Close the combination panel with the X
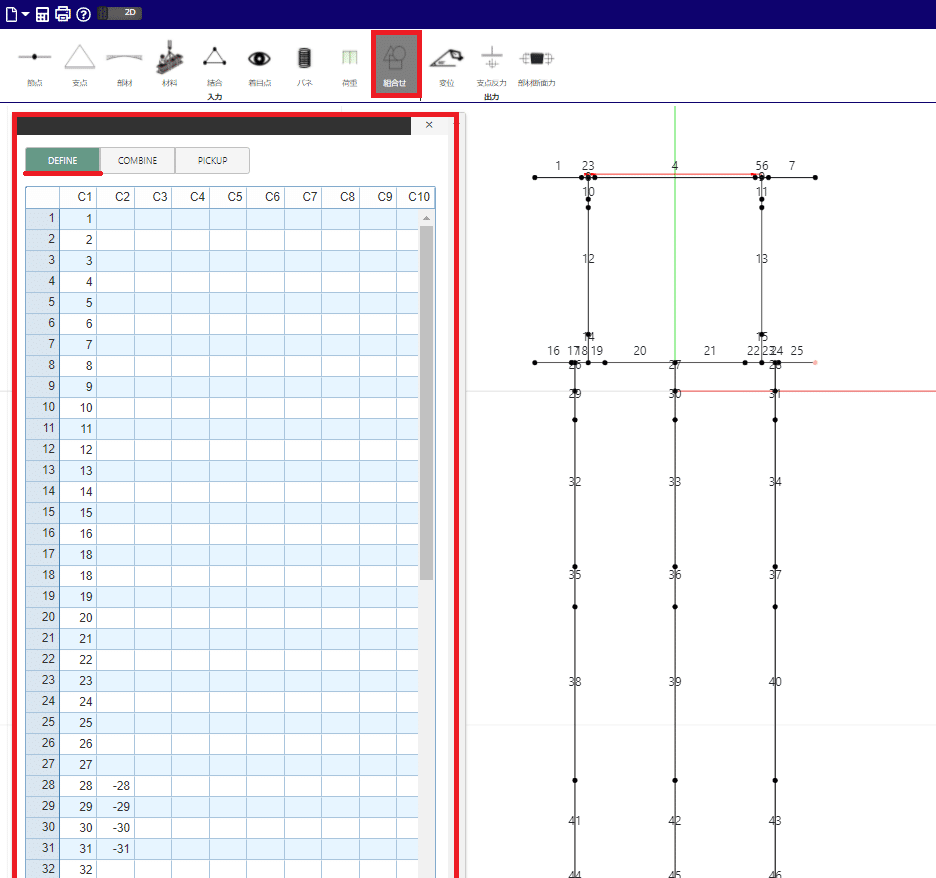 tap(429, 125)
